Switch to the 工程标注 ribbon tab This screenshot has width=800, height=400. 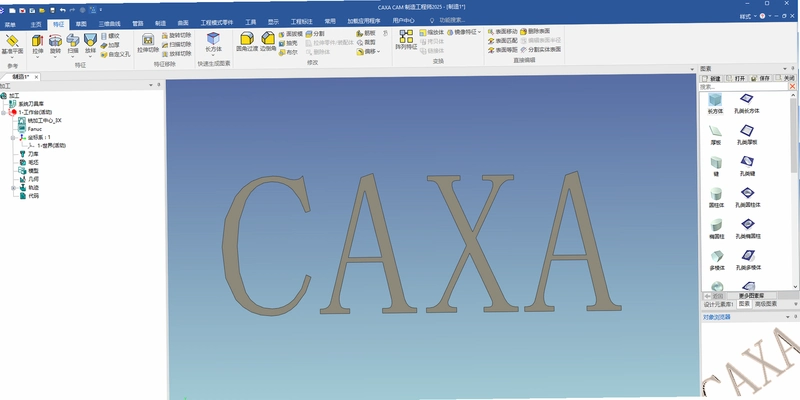[302, 22]
